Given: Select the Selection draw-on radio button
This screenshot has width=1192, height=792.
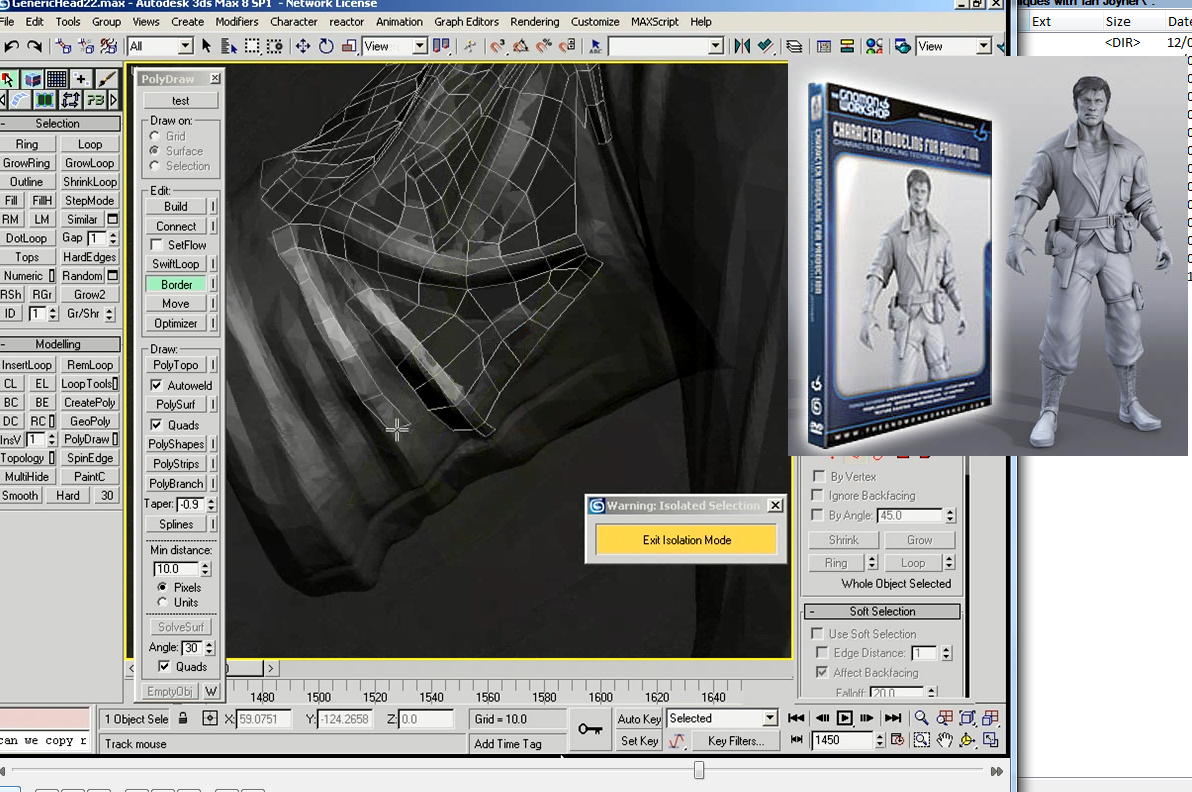Looking at the screenshot, I should point(154,166).
